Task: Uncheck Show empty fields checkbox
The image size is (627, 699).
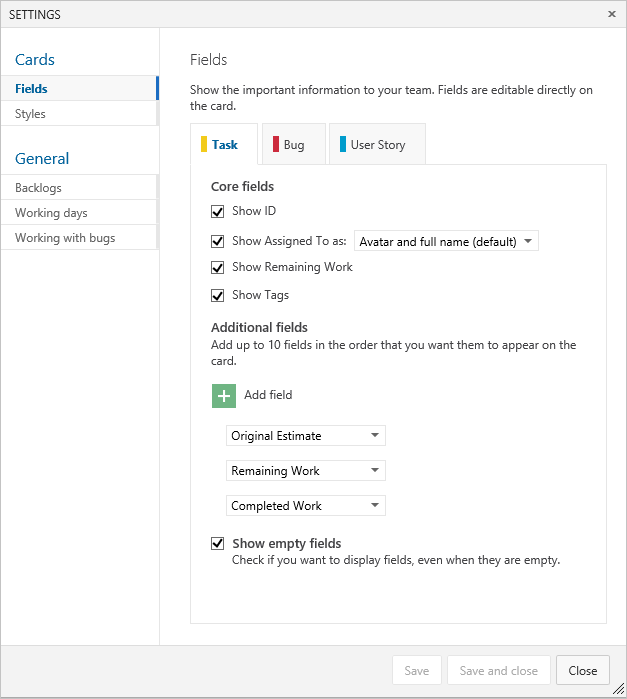Action: click(x=217, y=543)
